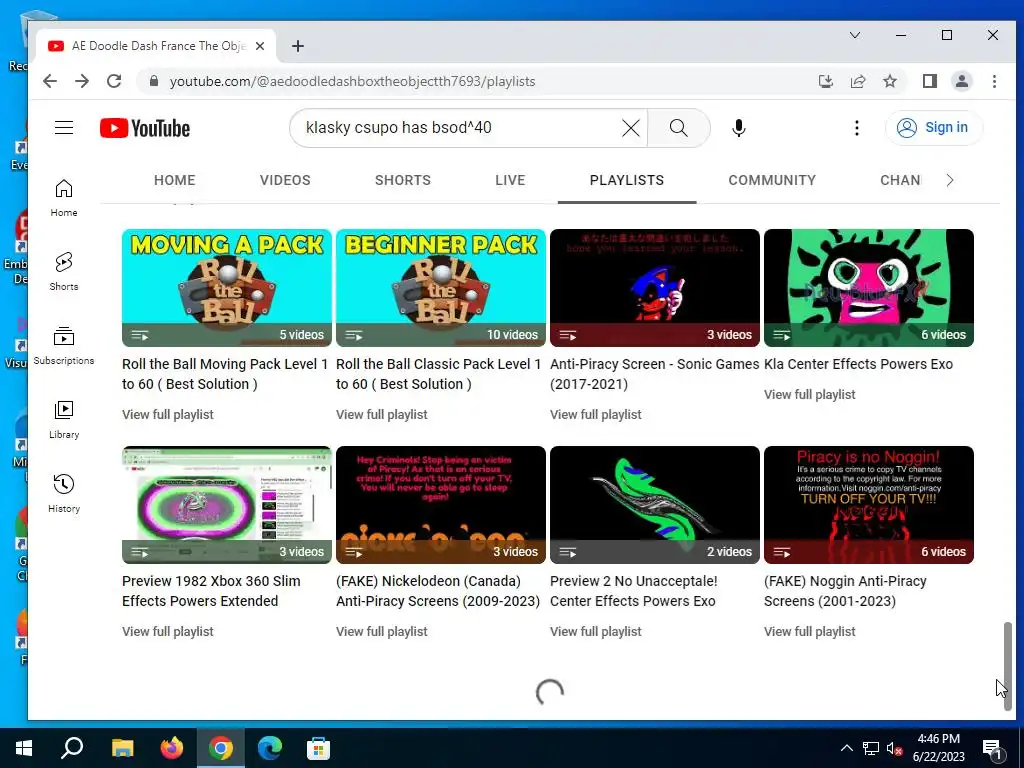Screen dimensions: 1024x768
Task: Open BEGINNER PACK playlist thumbnail
Action: click(x=441, y=288)
